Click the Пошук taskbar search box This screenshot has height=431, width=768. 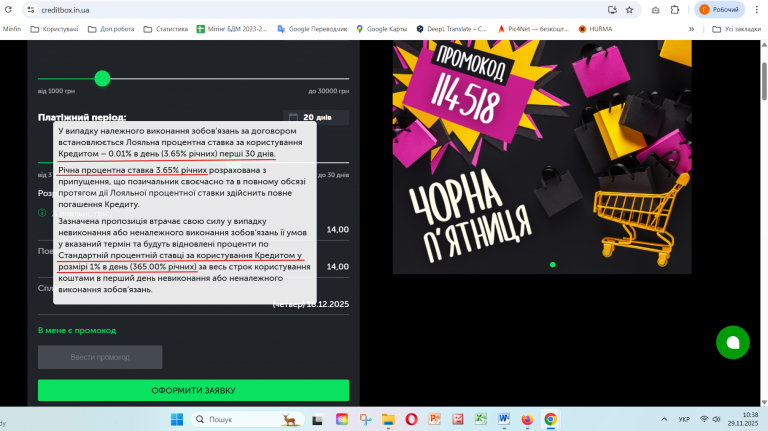[x=247, y=419]
